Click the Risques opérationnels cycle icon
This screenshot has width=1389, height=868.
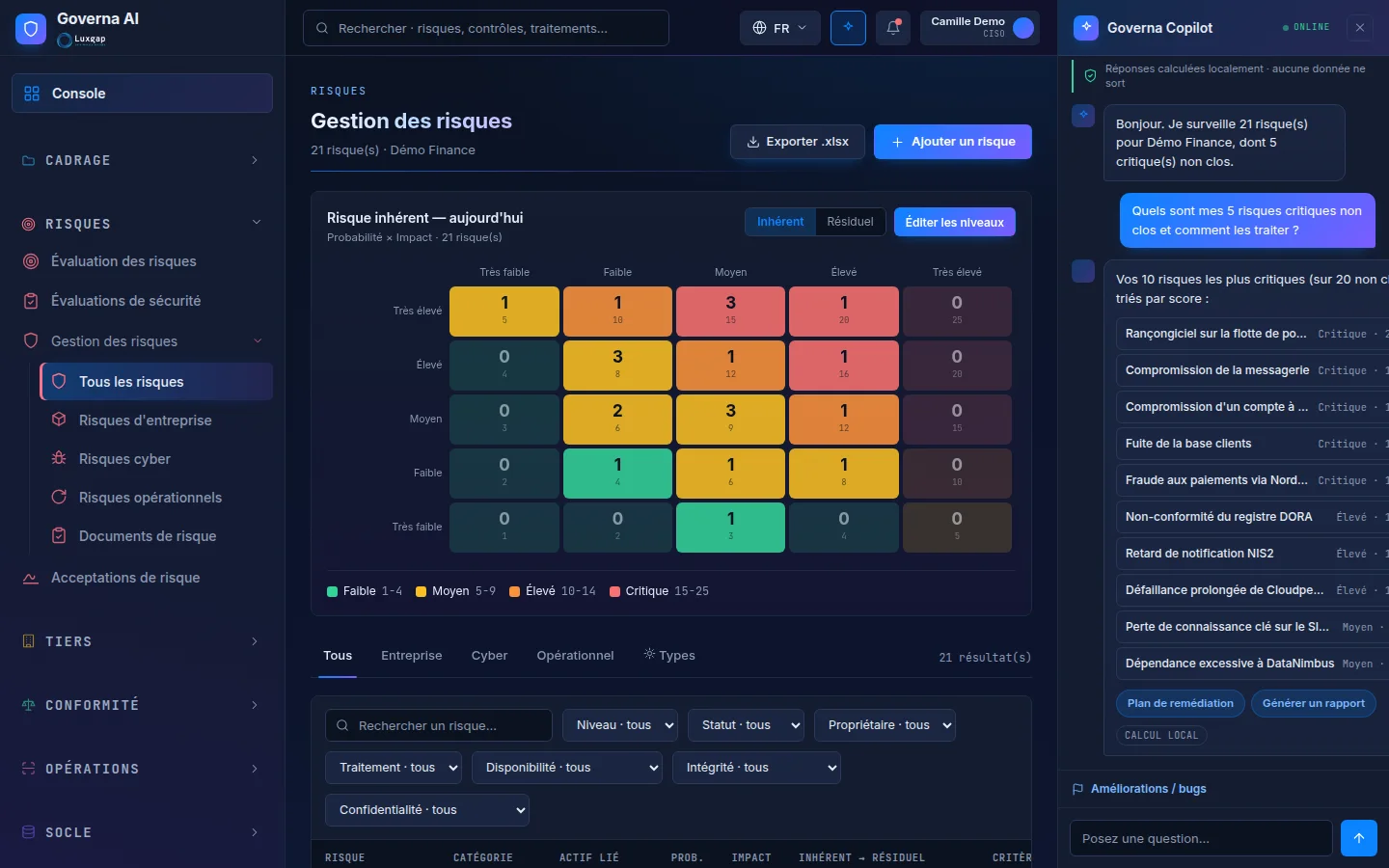coord(59,497)
